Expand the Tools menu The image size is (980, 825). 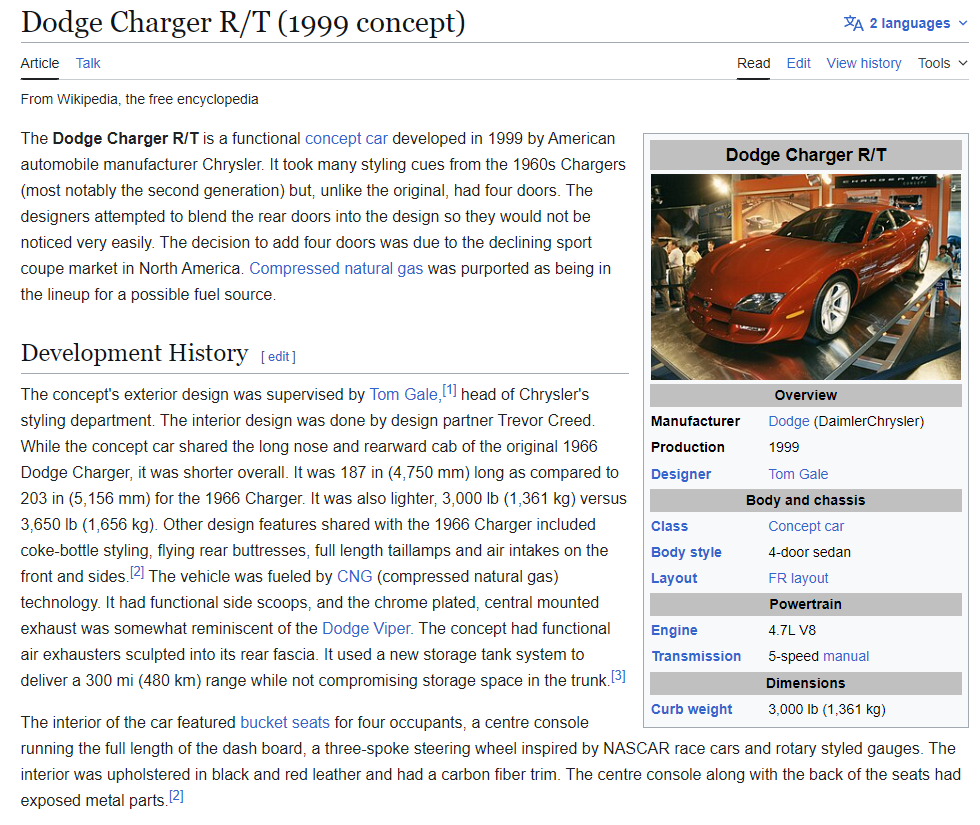click(942, 63)
